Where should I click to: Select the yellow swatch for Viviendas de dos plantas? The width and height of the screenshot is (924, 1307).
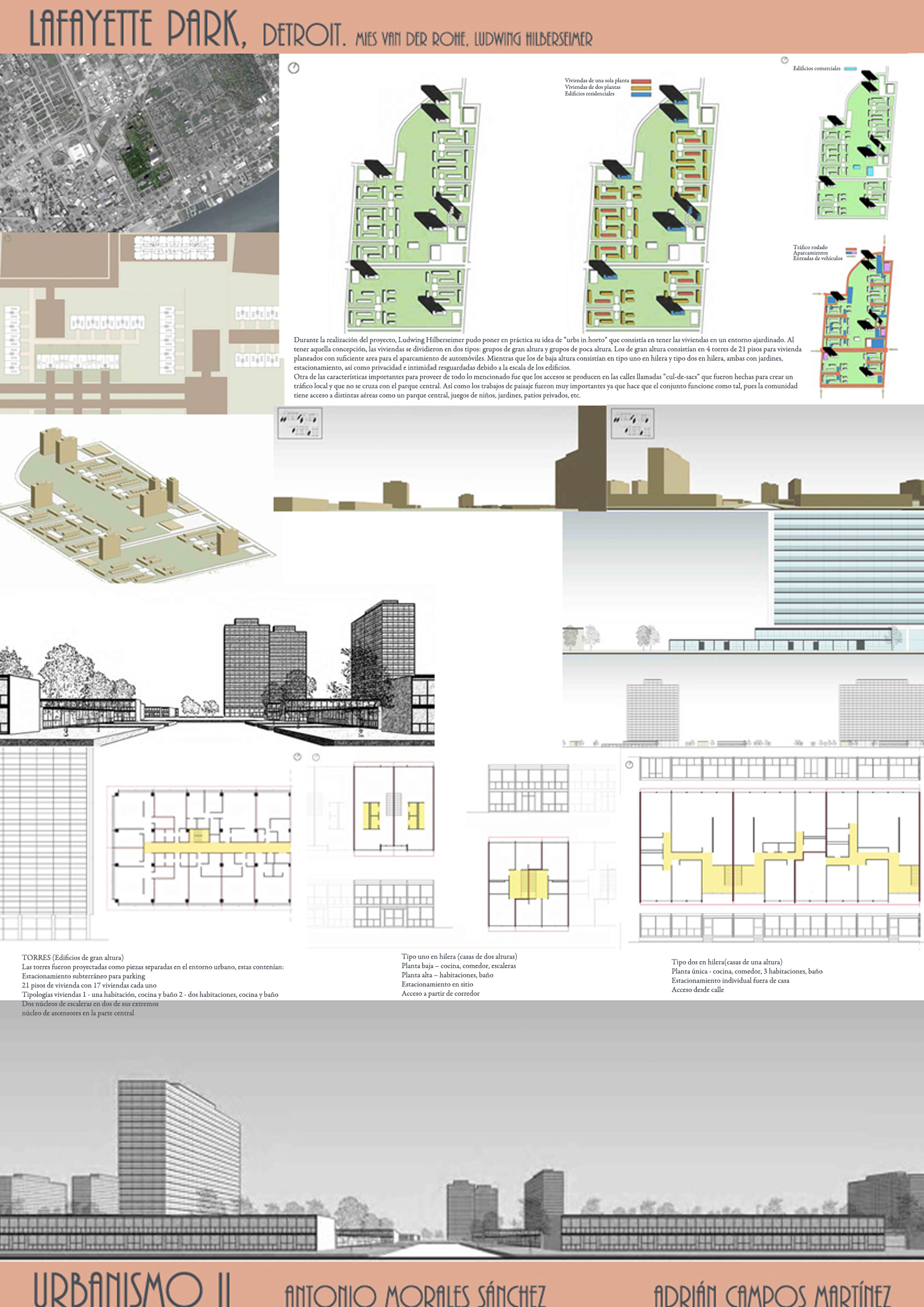tap(641, 88)
